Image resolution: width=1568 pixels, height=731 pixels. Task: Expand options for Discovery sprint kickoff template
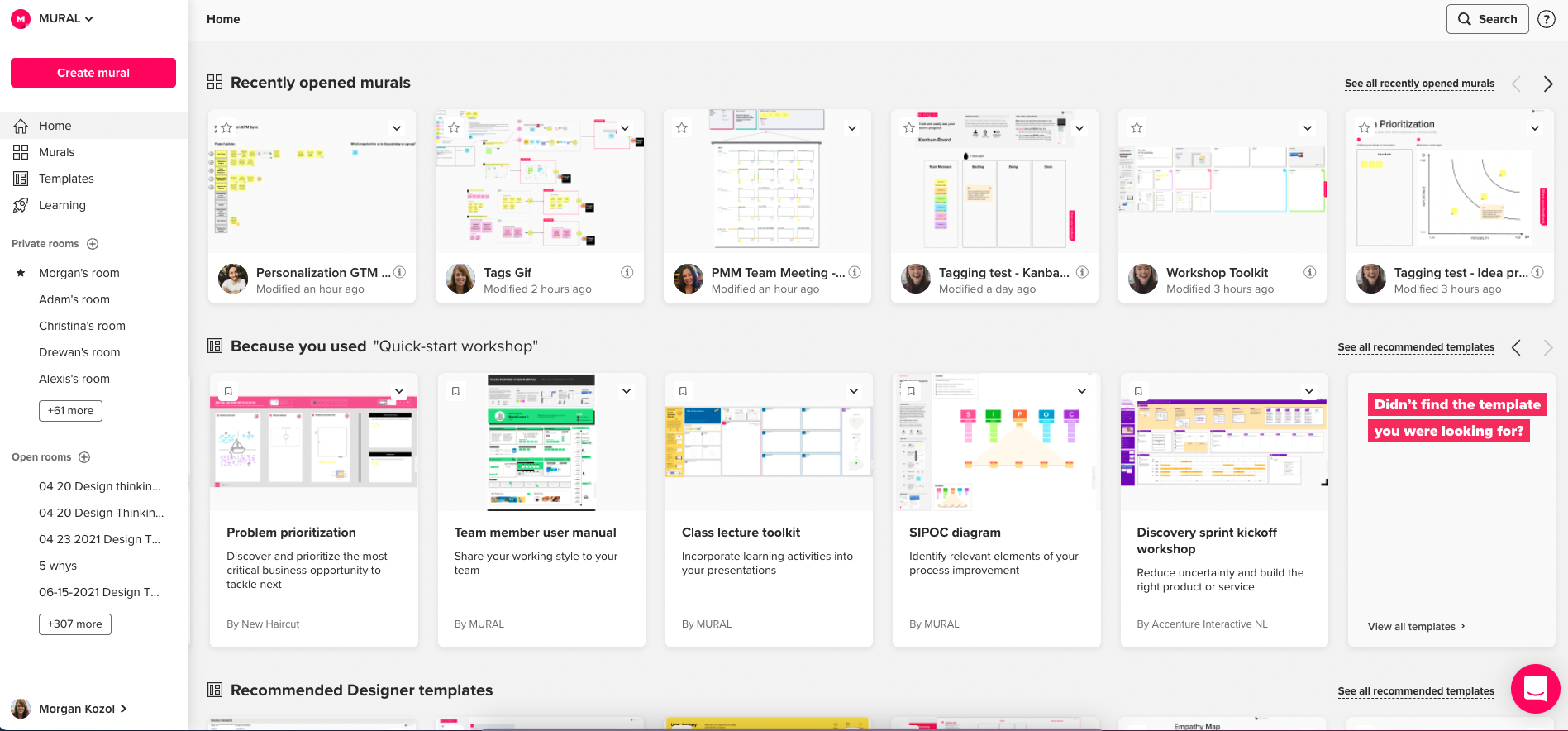[x=1309, y=391]
